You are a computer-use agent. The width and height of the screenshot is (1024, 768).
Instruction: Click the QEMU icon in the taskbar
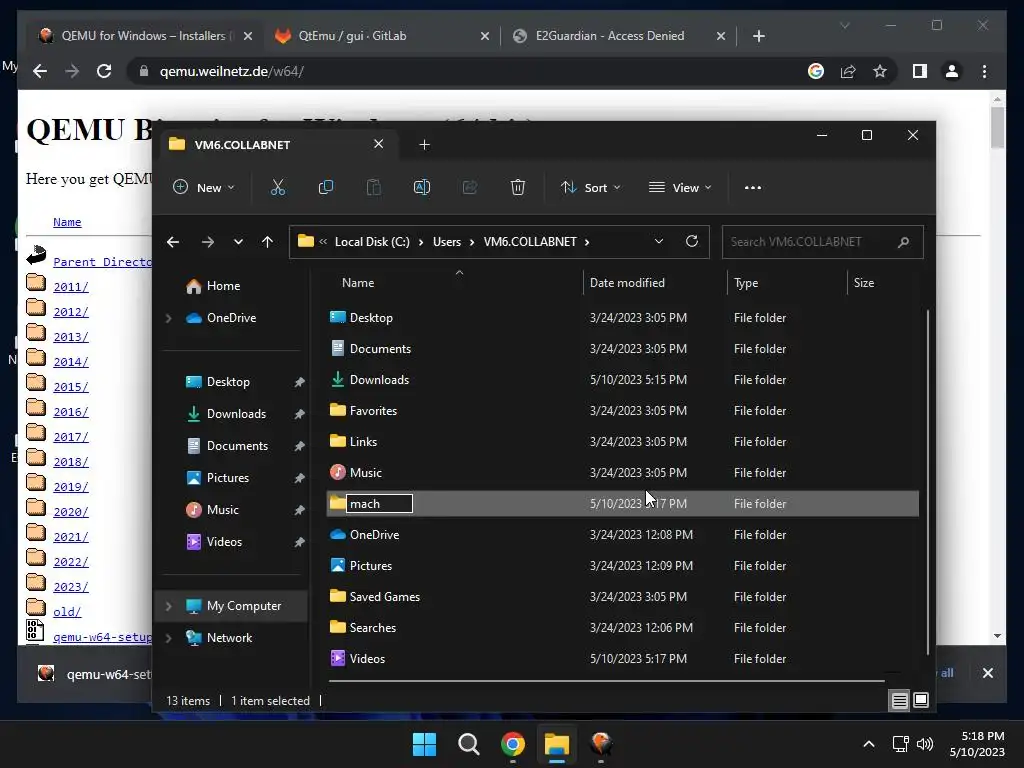[601, 744]
